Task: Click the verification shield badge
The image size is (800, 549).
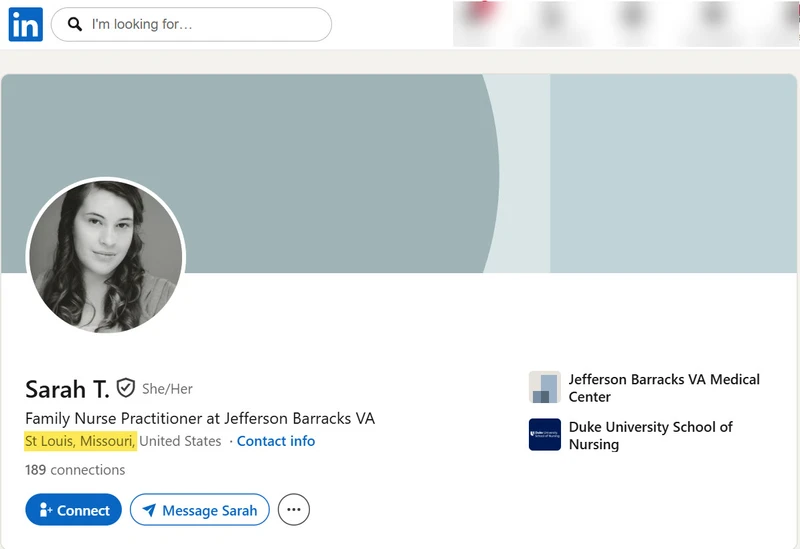Action: (x=126, y=388)
